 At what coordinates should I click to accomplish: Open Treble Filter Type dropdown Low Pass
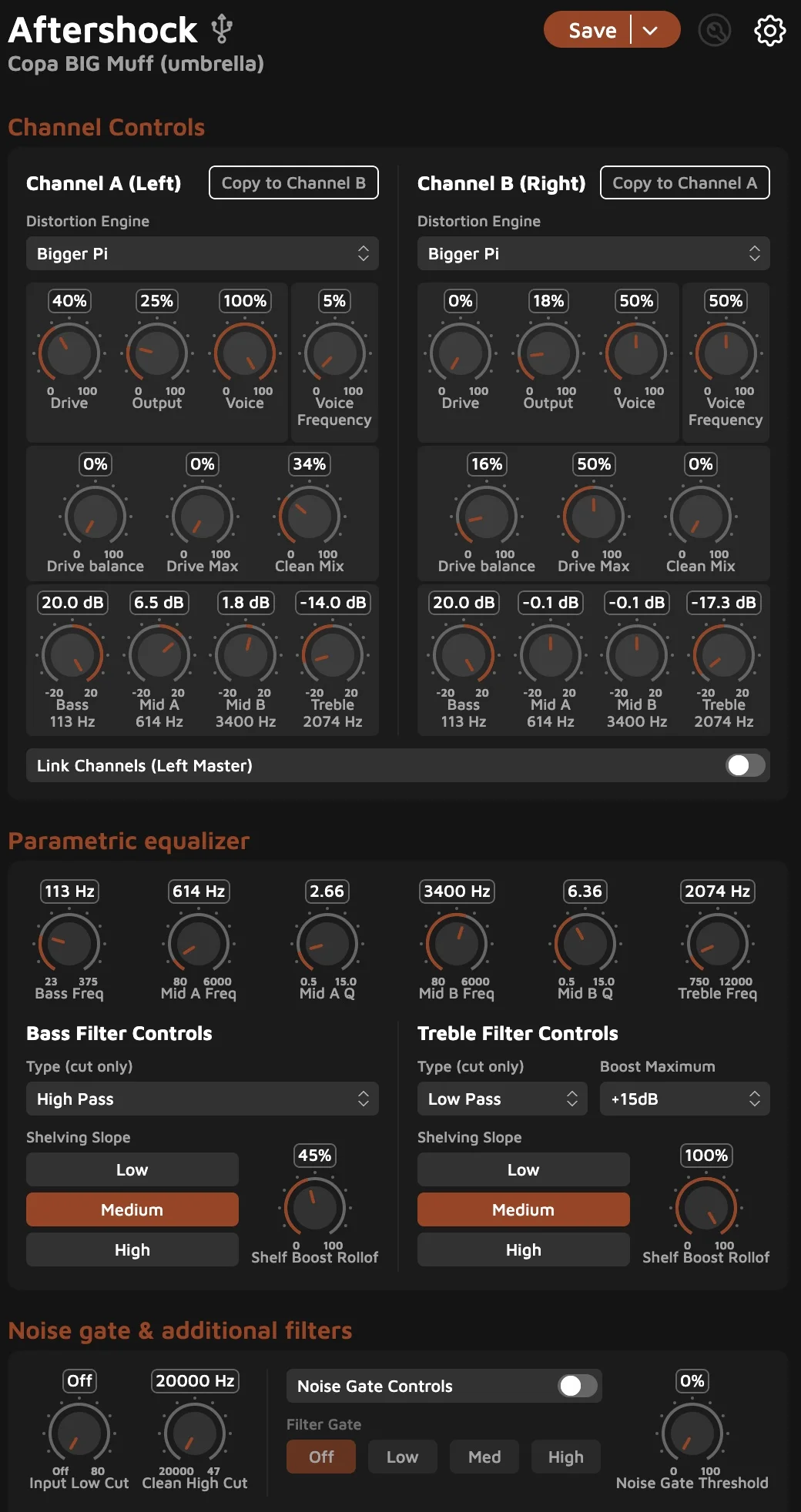tap(502, 1099)
